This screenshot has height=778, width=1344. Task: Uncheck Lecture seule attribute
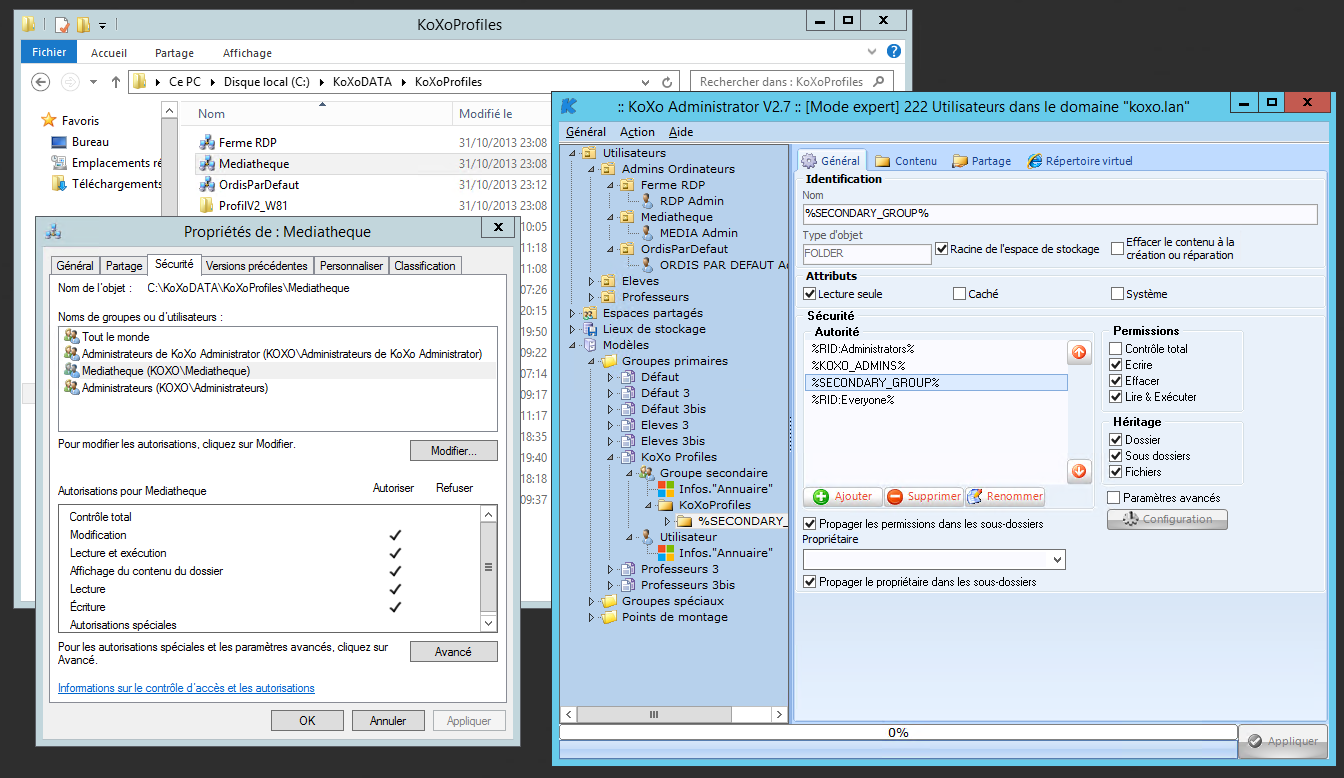pos(810,294)
